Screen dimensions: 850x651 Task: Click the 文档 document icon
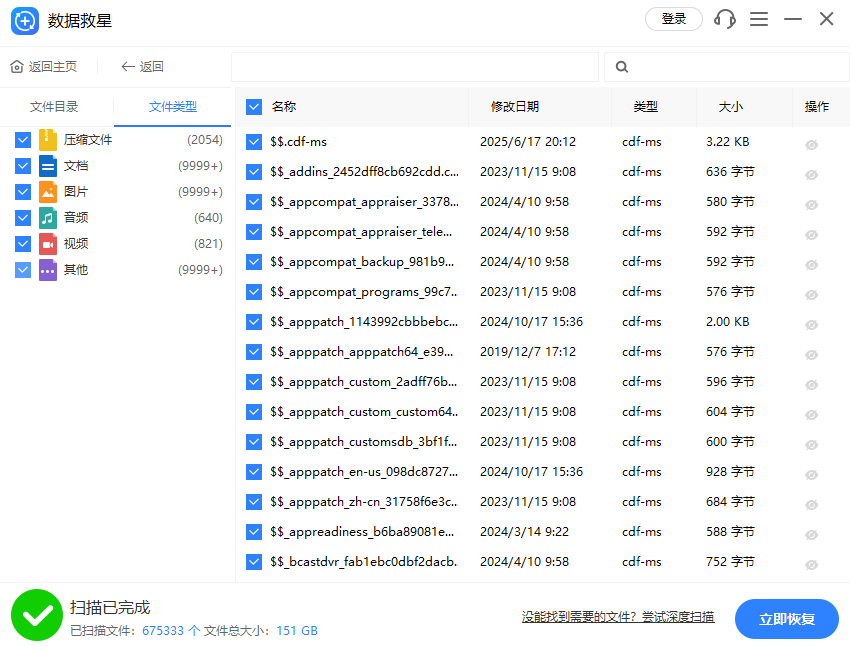tap(48, 166)
